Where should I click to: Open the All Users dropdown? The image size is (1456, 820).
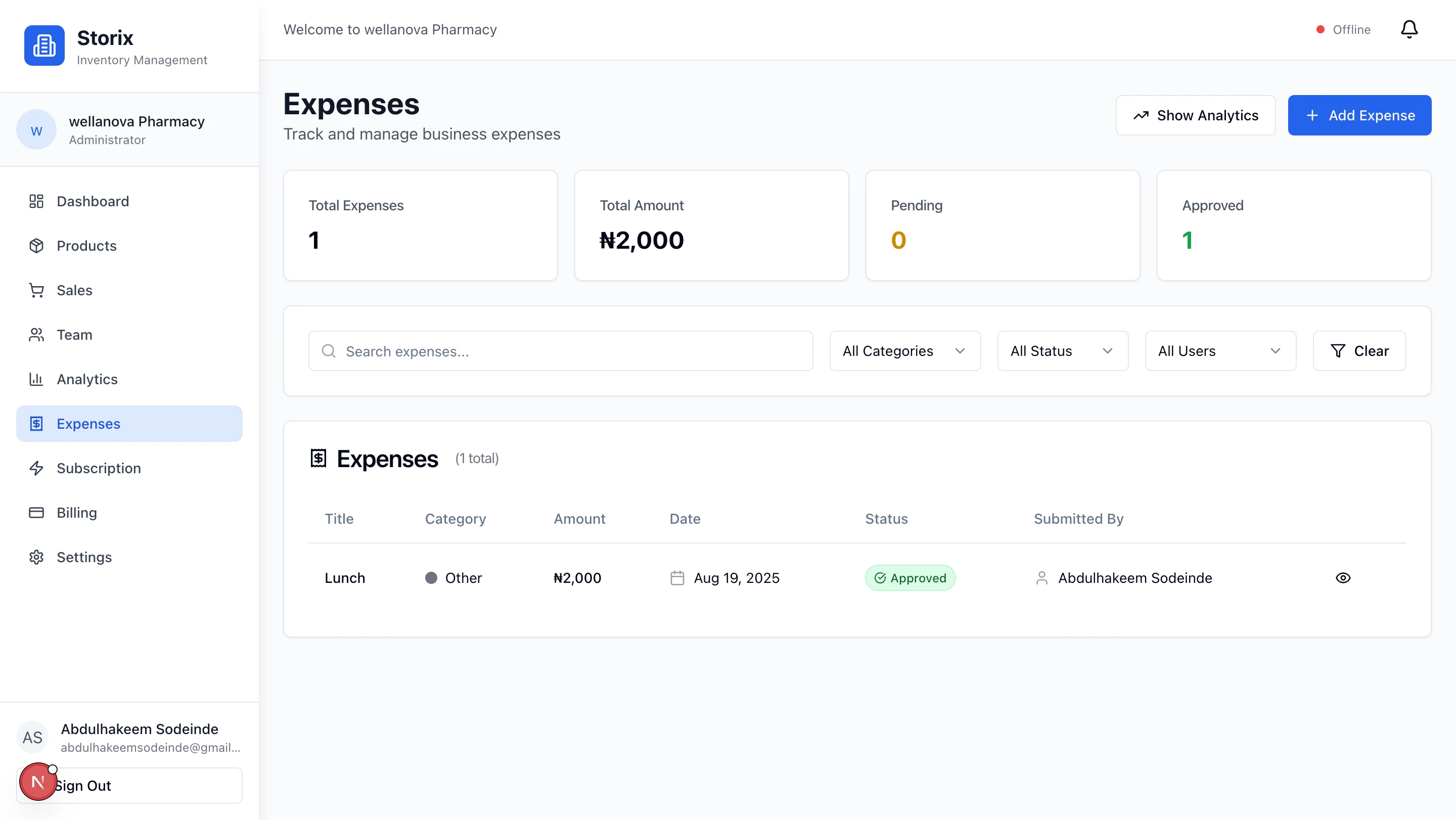pos(1220,351)
